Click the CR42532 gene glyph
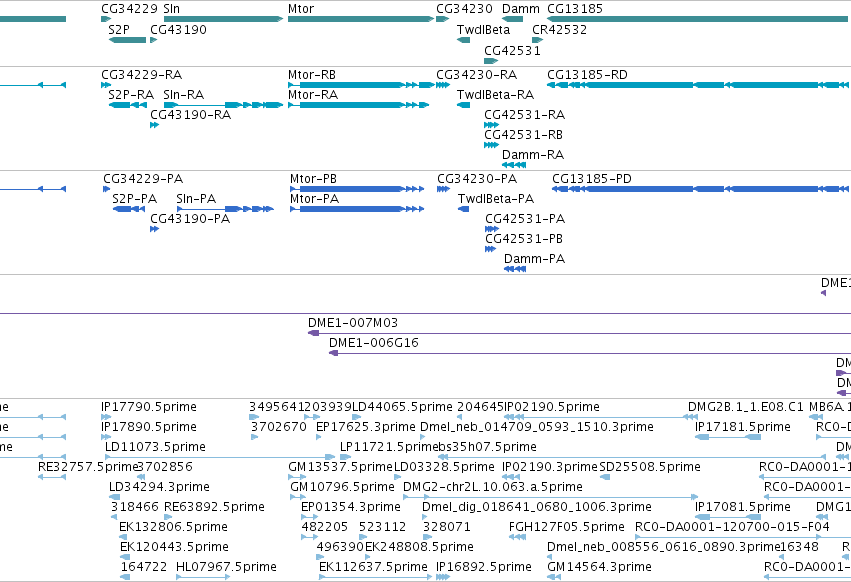 point(537,40)
